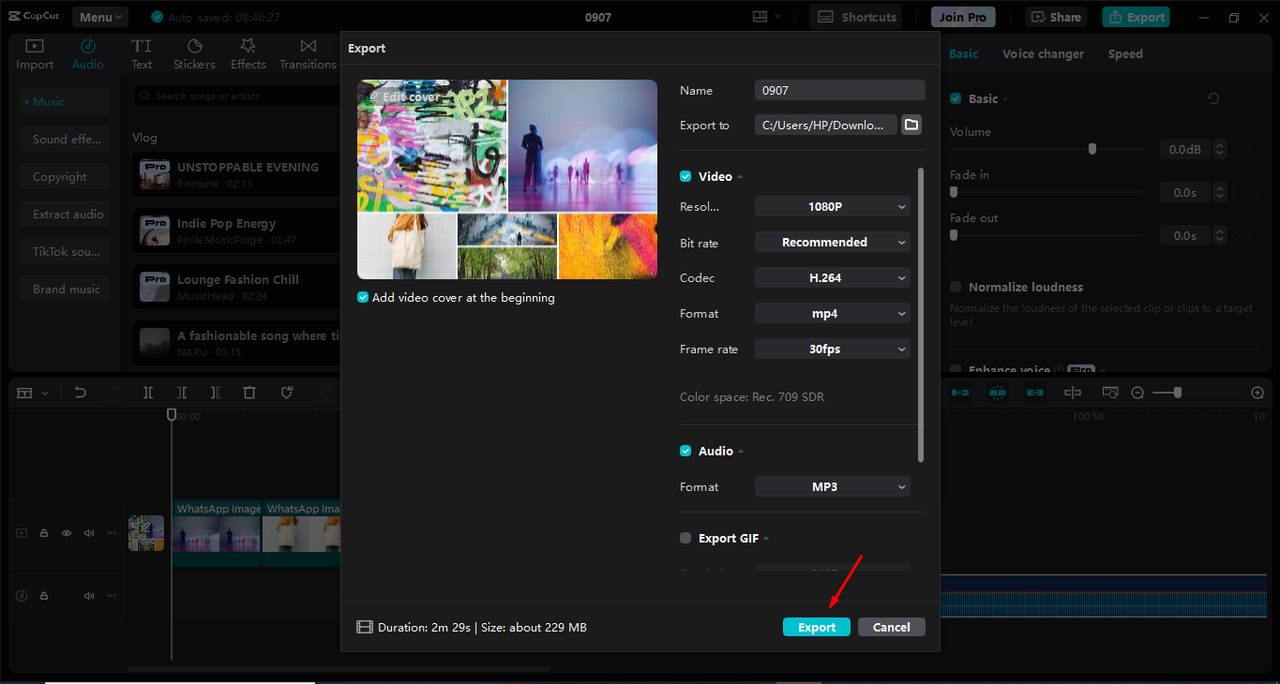Viewport: 1280px width, 684px height.
Task: Select Sound effects in audio sidebar
Action: point(65,139)
